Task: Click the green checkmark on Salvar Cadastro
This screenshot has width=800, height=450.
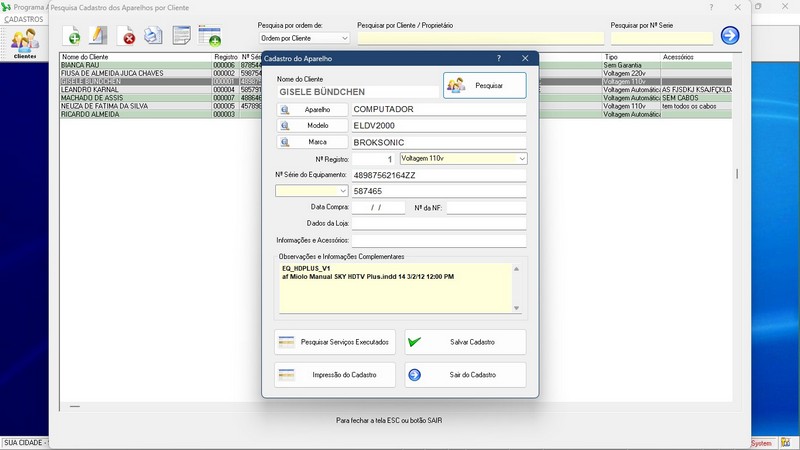Action: pyautogui.click(x=415, y=342)
